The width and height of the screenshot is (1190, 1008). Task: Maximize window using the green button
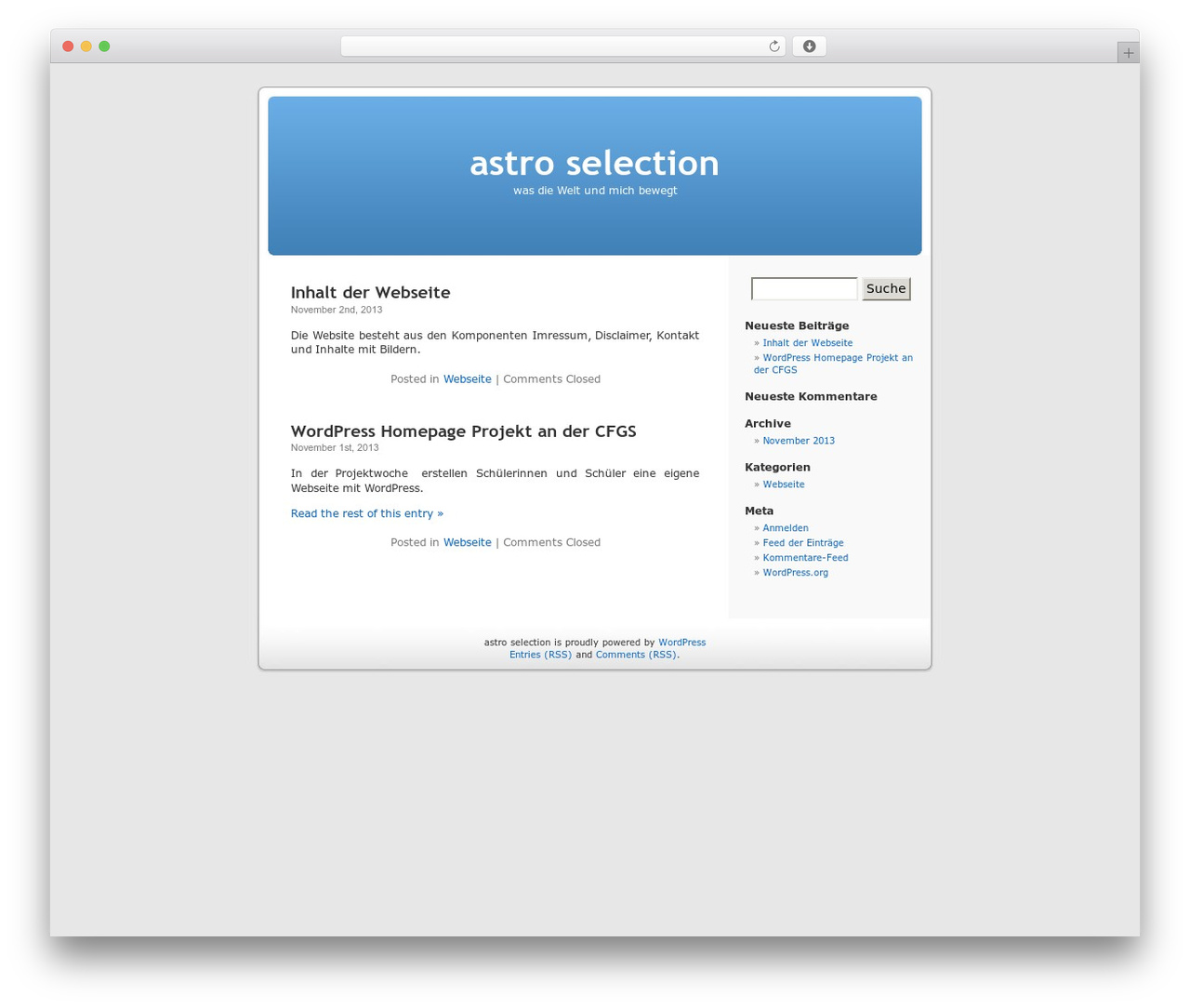pos(104,46)
